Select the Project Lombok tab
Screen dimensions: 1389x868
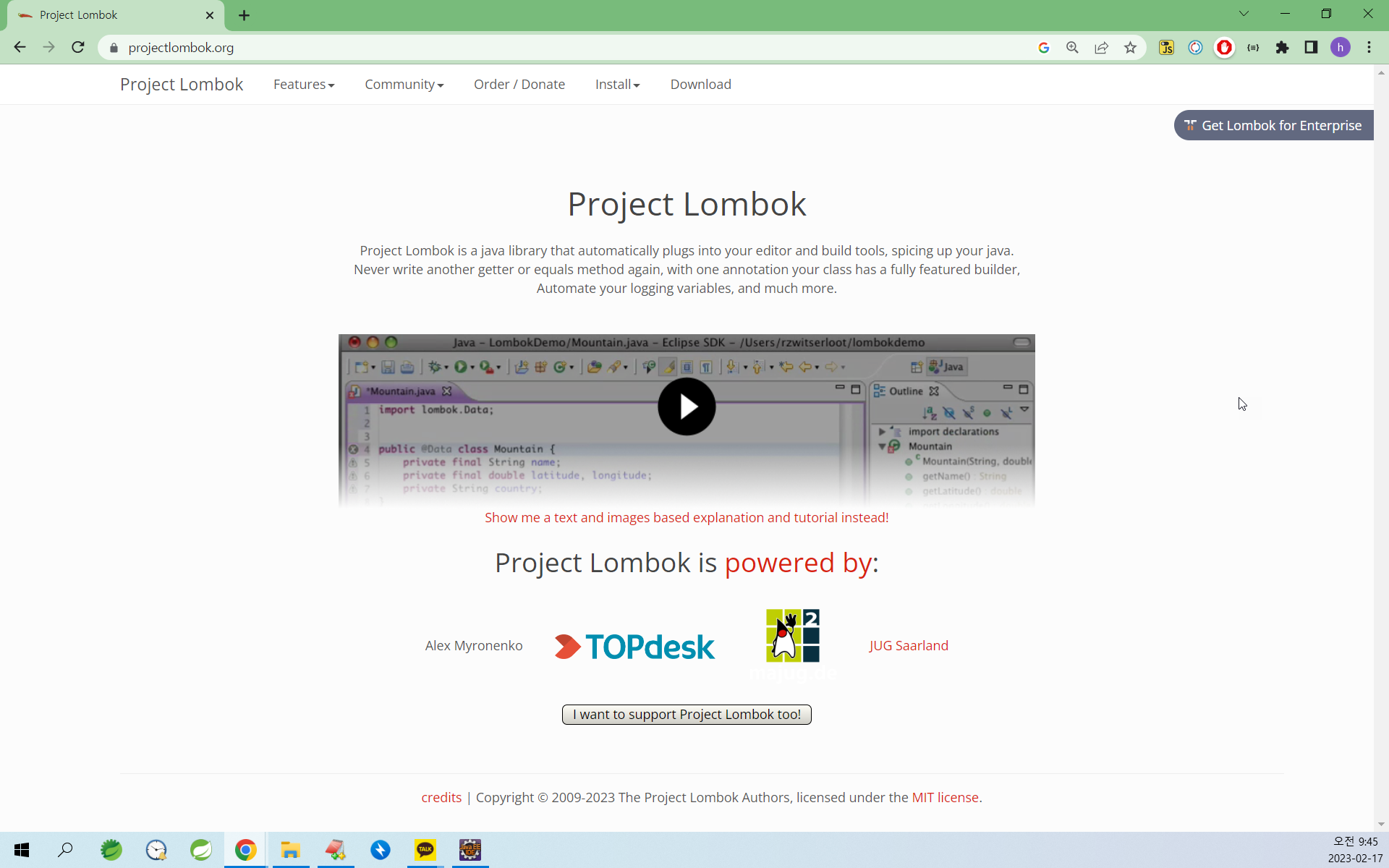coord(116,15)
